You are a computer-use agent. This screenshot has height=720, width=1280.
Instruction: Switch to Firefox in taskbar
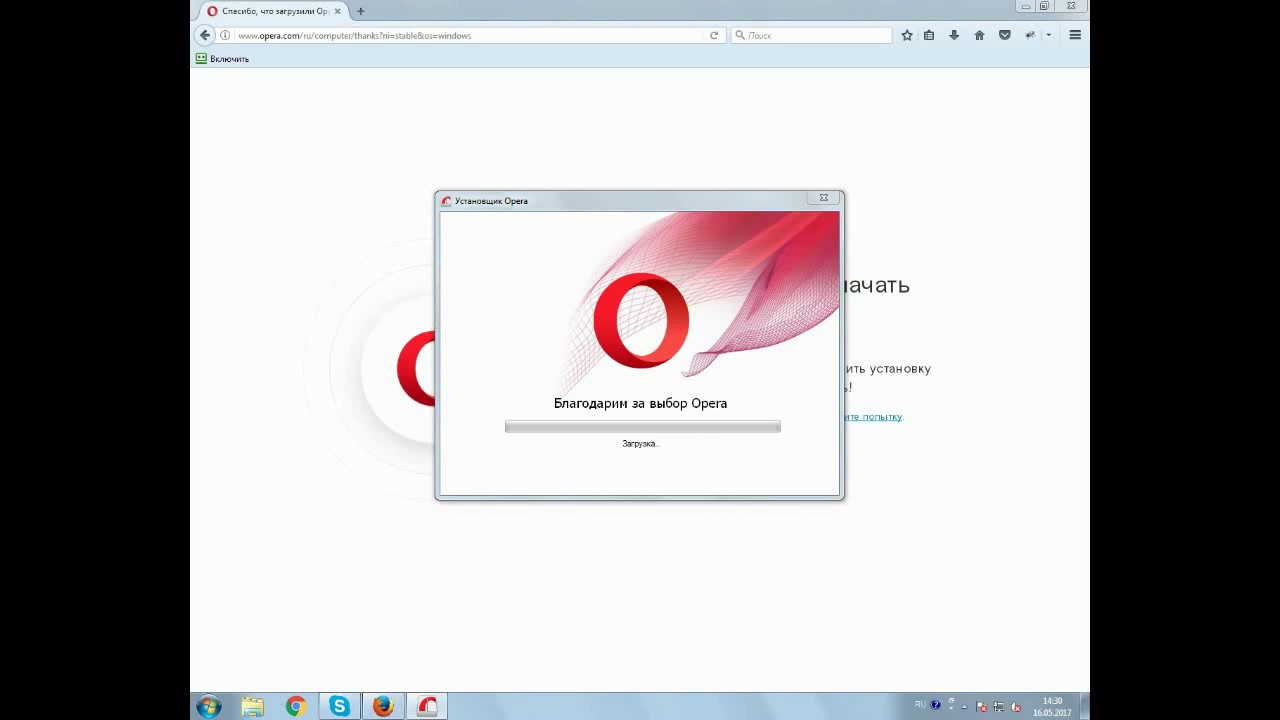[x=383, y=706]
